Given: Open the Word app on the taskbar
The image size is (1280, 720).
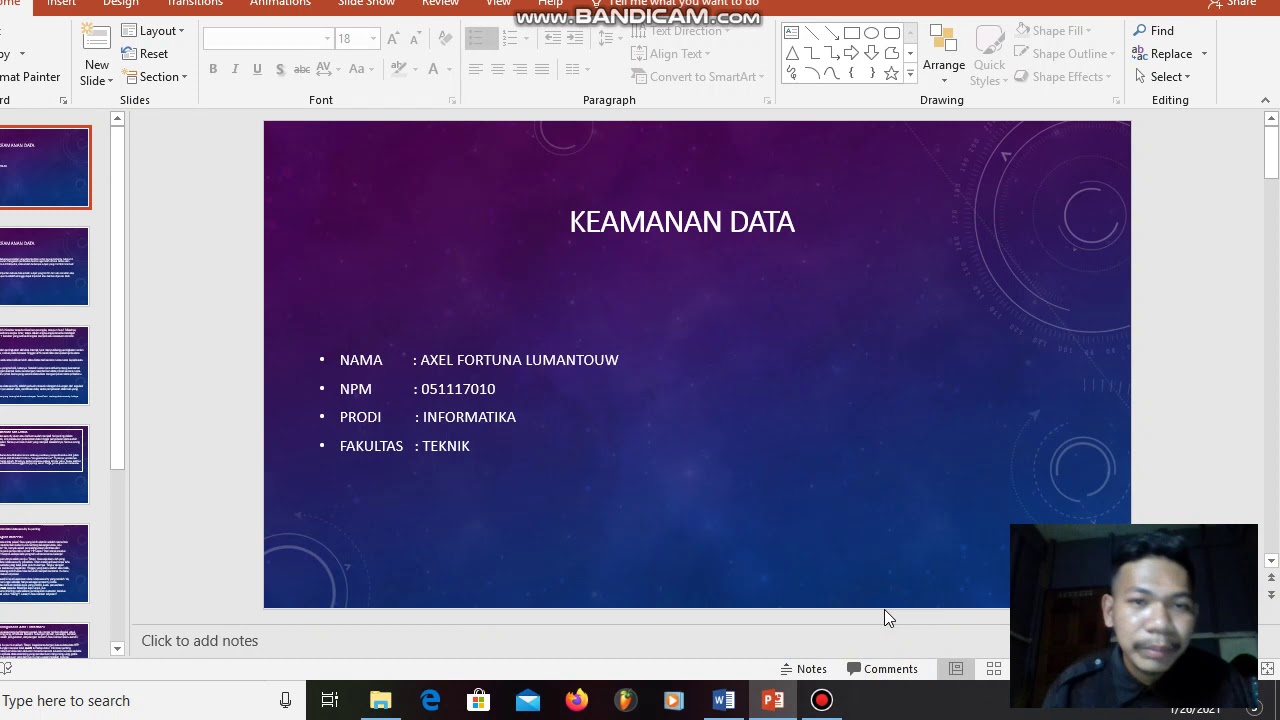Looking at the screenshot, I should [724, 700].
